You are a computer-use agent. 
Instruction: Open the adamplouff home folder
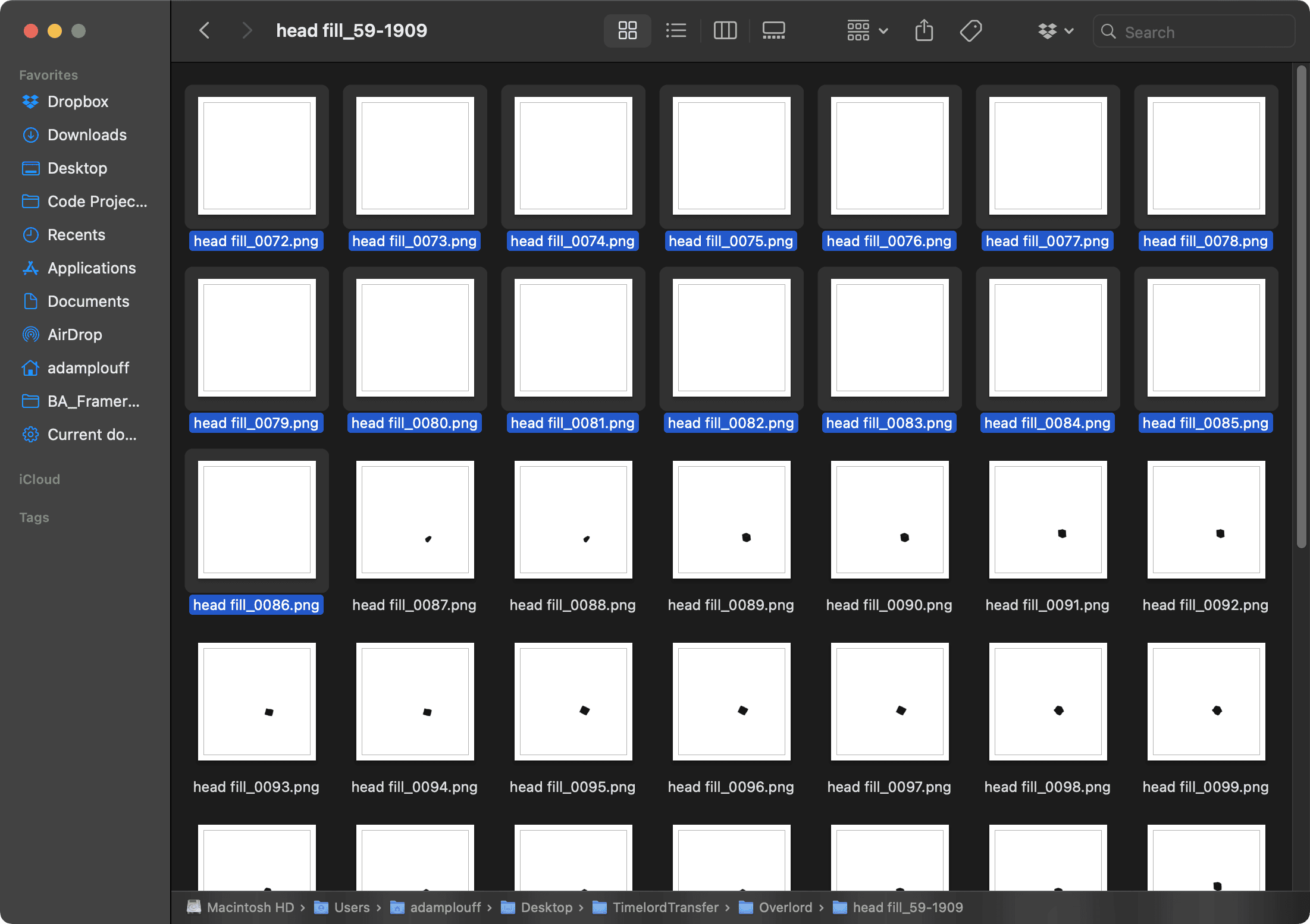[x=88, y=368]
